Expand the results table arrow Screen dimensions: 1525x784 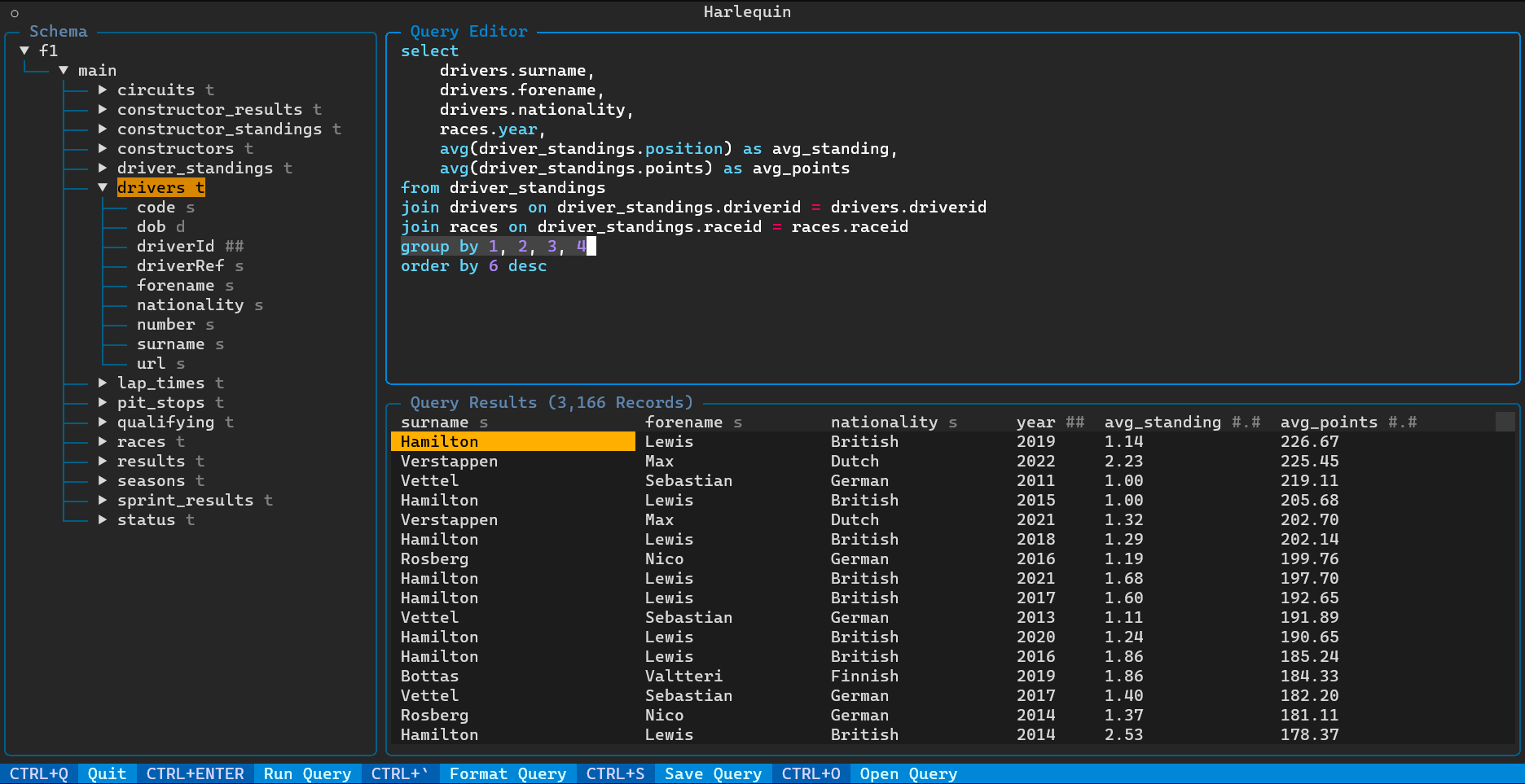(x=103, y=461)
